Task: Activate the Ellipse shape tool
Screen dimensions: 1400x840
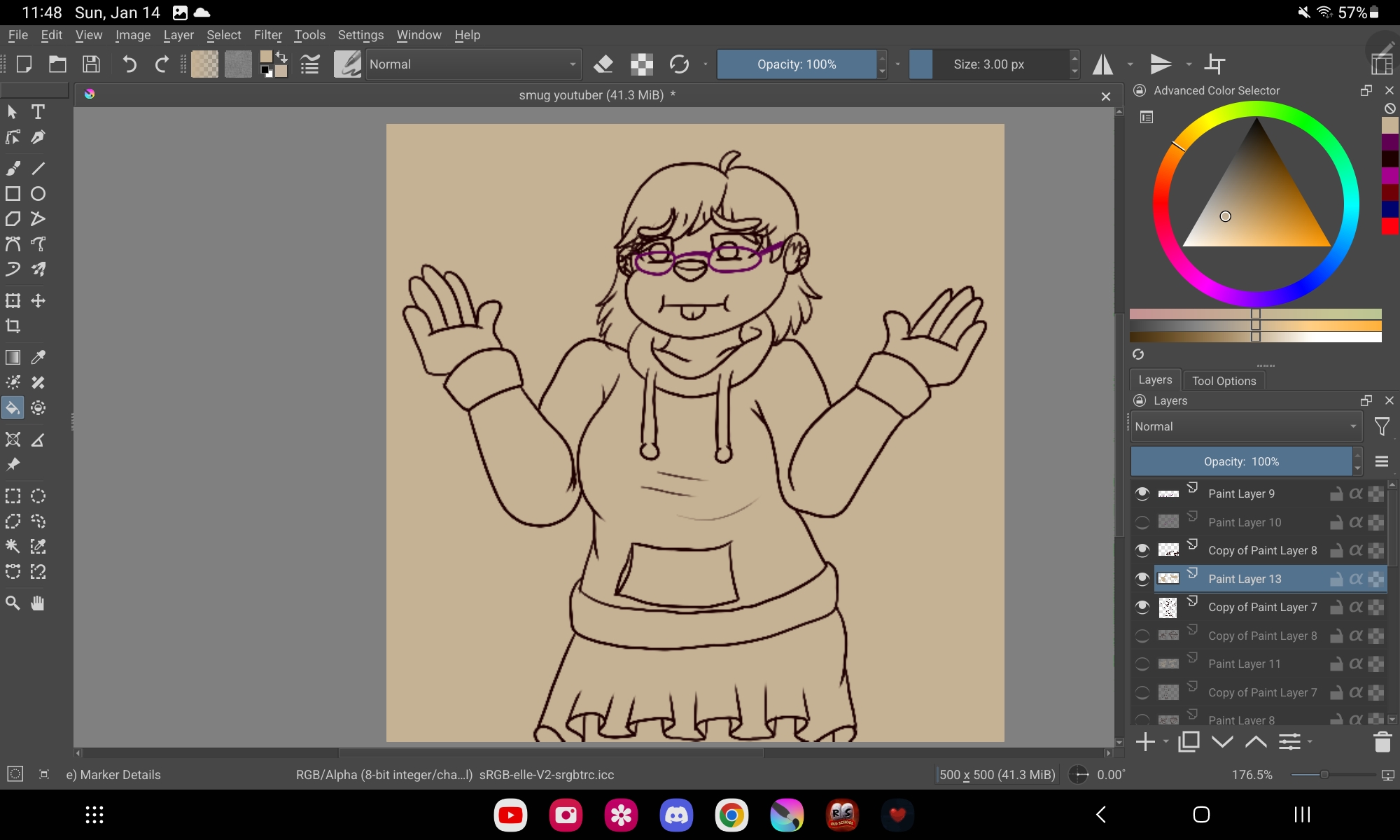Action: click(38, 194)
